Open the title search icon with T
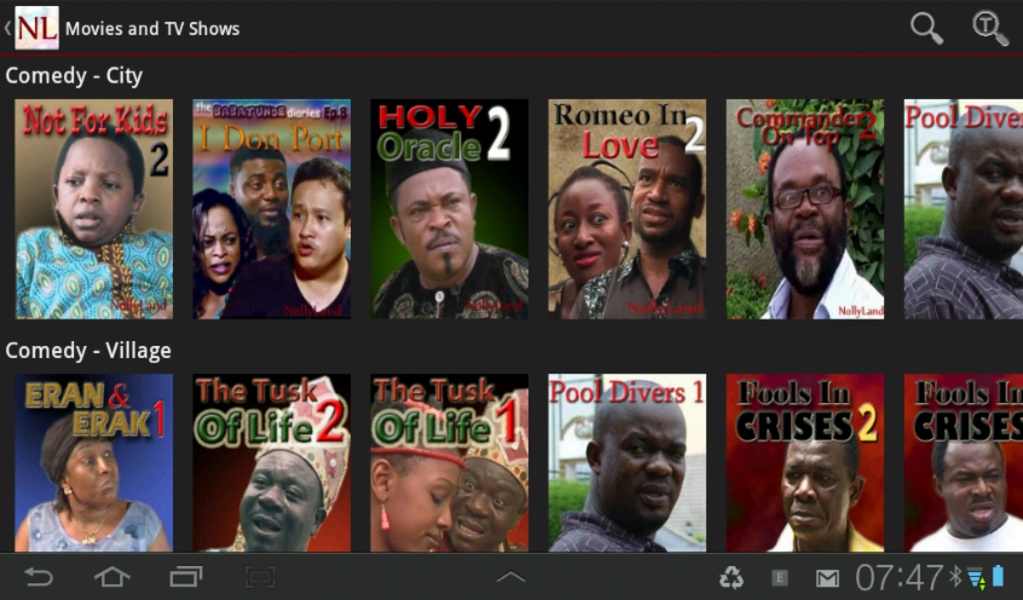Screen dimensions: 1023x600 (990, 28)
